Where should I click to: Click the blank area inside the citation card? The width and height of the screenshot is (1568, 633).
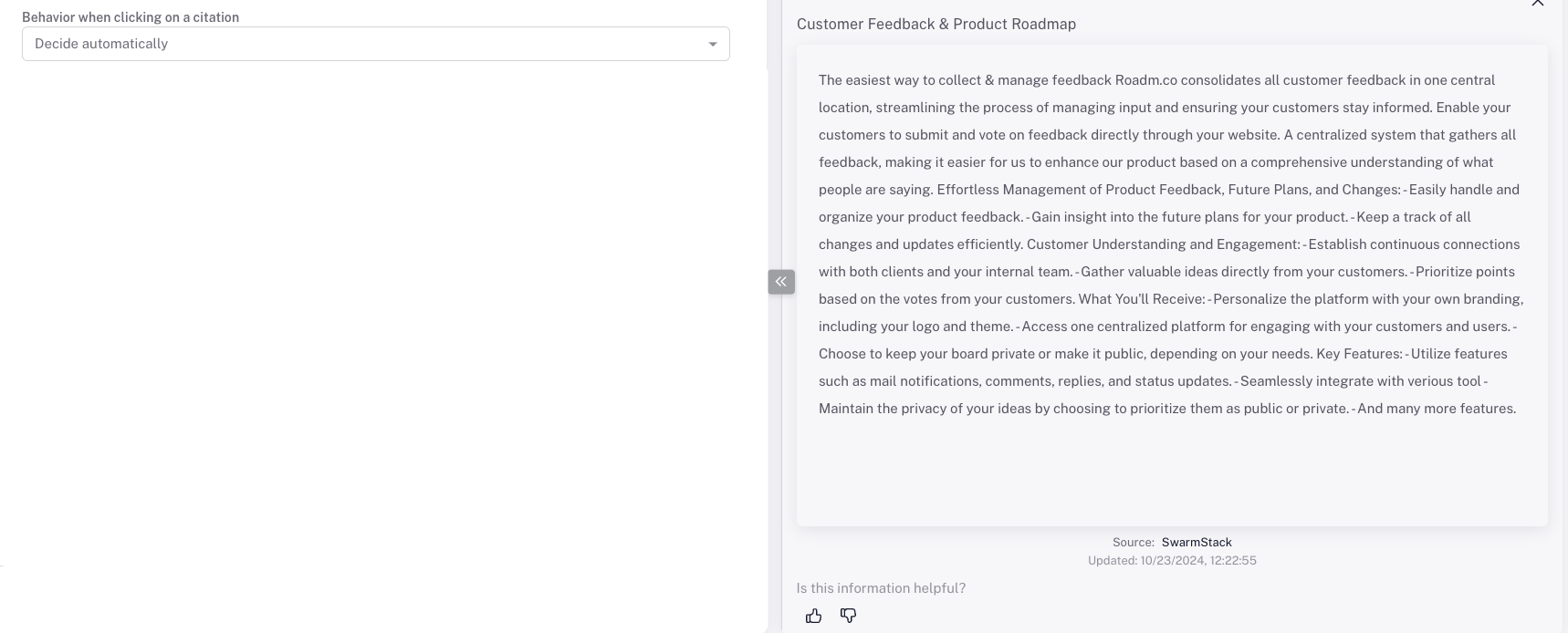(1171, 474)
